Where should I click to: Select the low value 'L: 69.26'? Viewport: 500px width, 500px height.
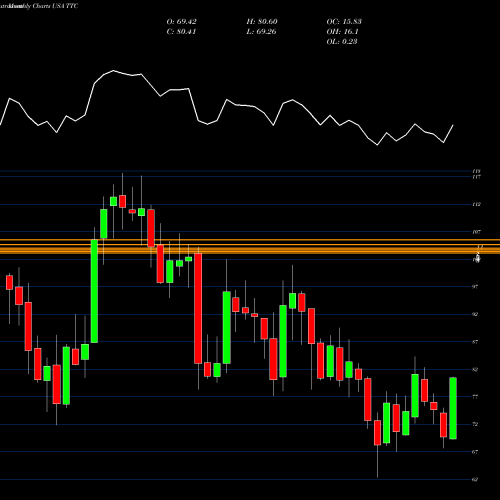click(261, 32)
